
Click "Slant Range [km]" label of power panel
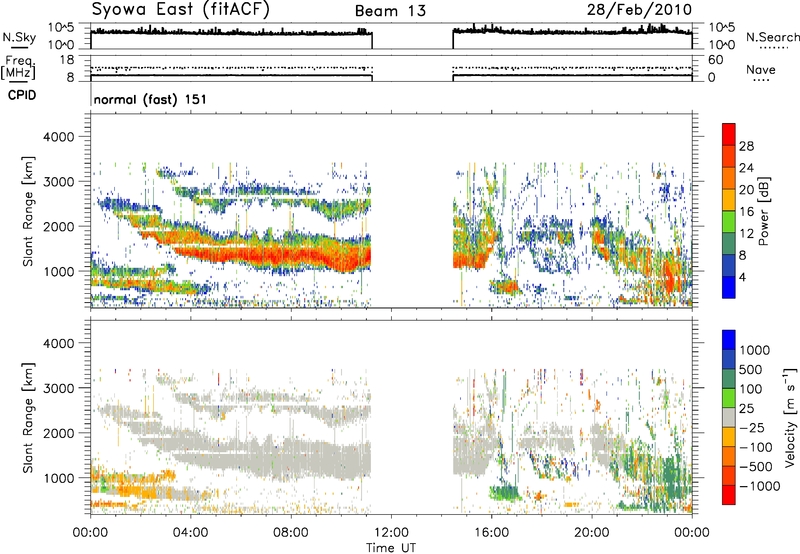(x=28, y=211)
